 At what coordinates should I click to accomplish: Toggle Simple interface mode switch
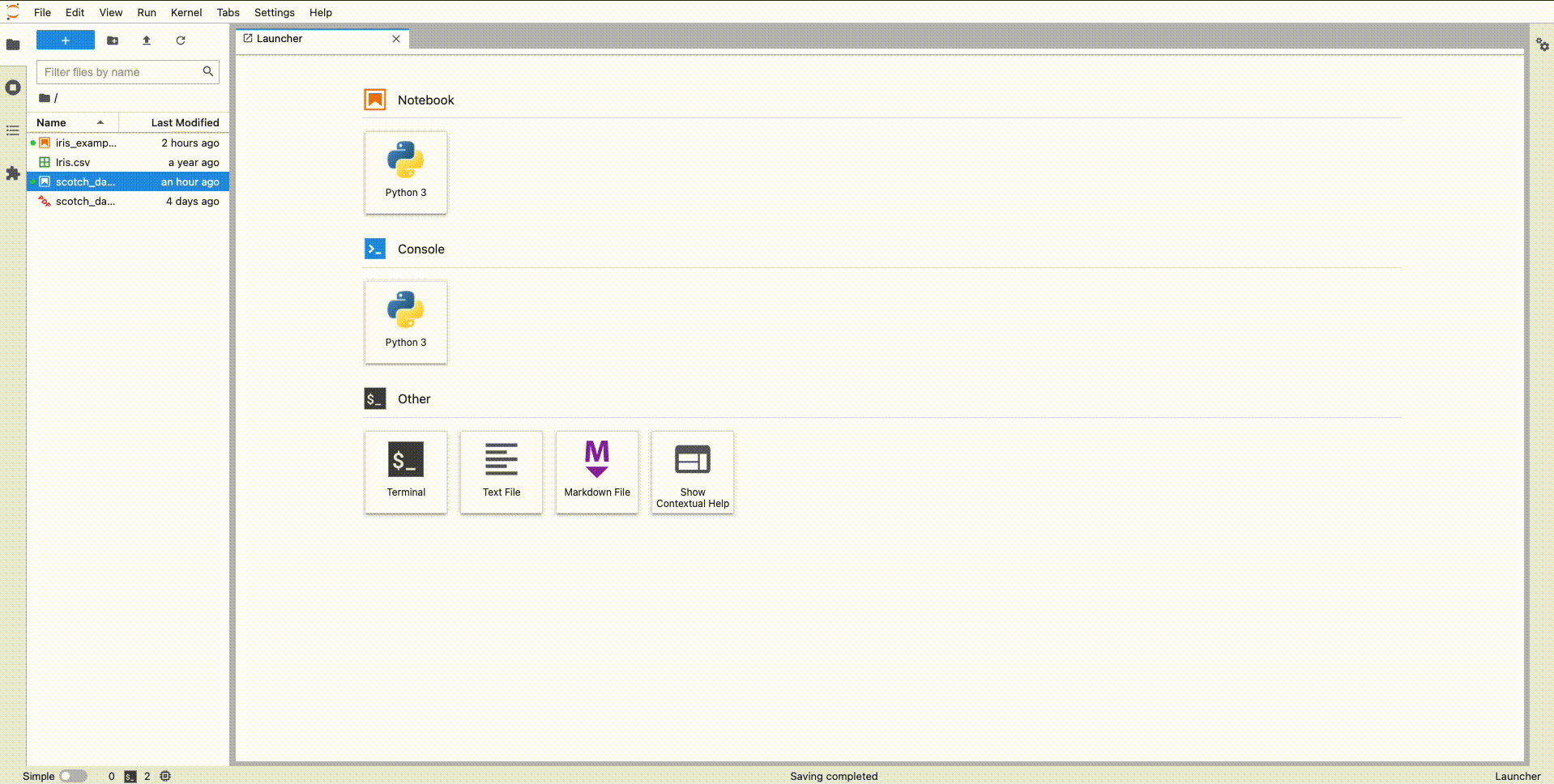pos(73,776)
